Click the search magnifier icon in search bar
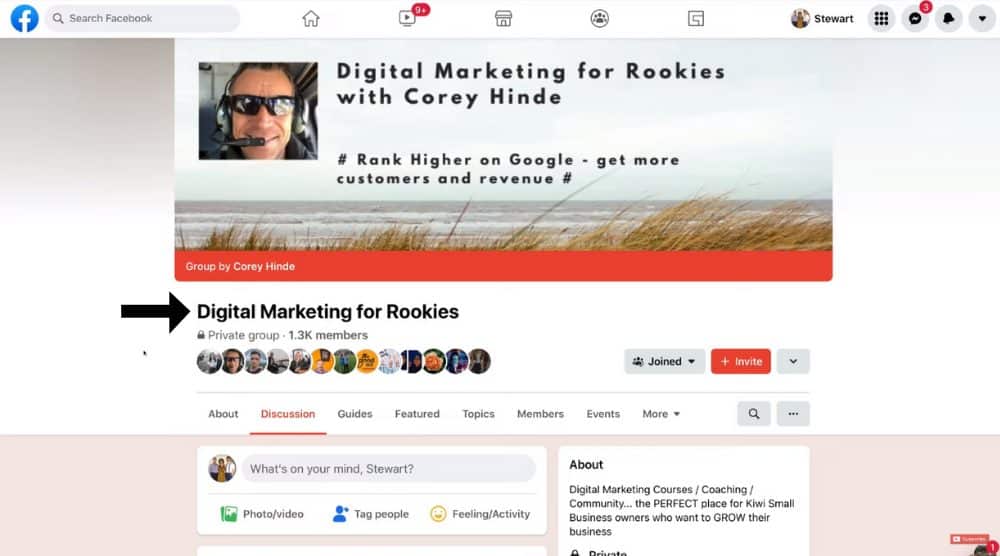The image size is (1000, 556). (58, 18)
